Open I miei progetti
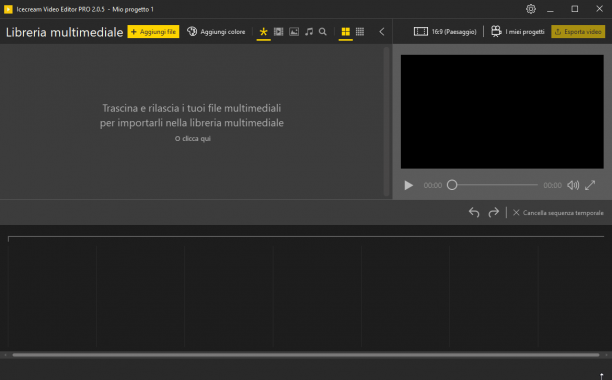Screen dimensions: 612x380 [518, 32]
